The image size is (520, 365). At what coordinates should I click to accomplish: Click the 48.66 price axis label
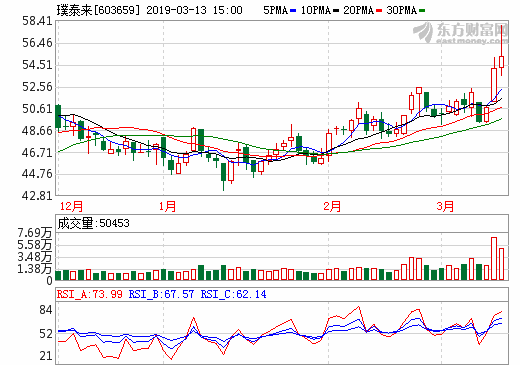tap(37, 131)
